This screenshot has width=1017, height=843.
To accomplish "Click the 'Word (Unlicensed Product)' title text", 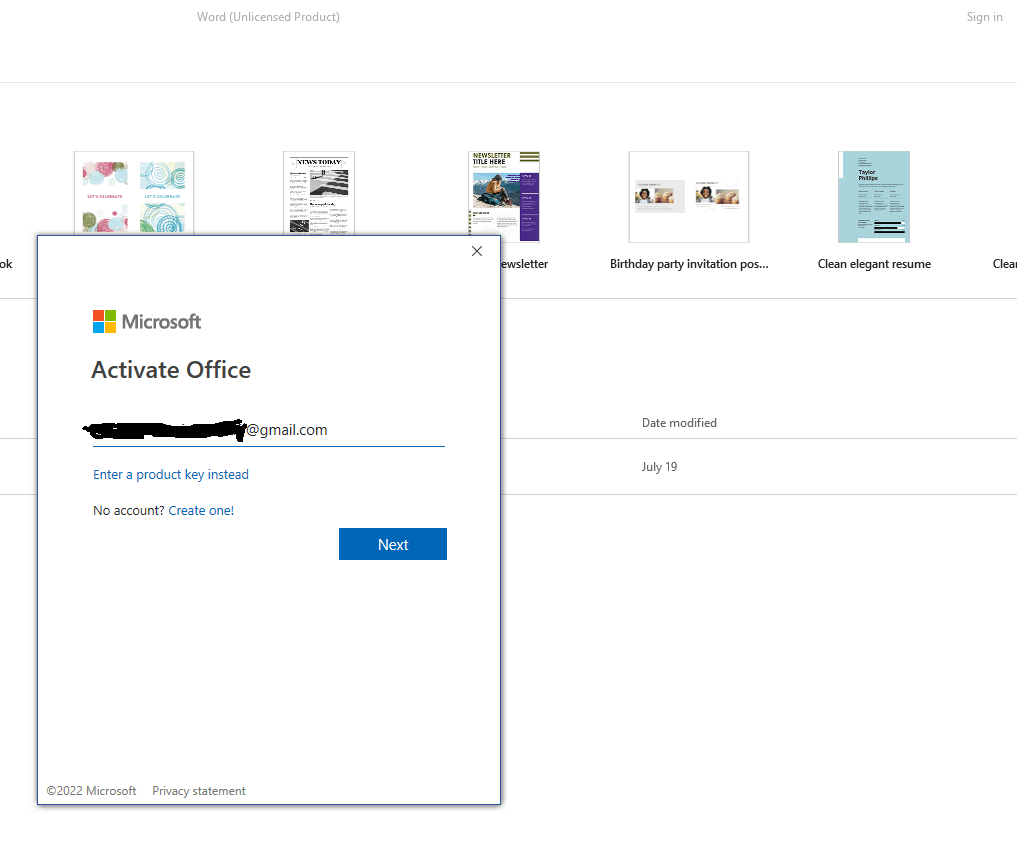I will (x=268, y=17).
